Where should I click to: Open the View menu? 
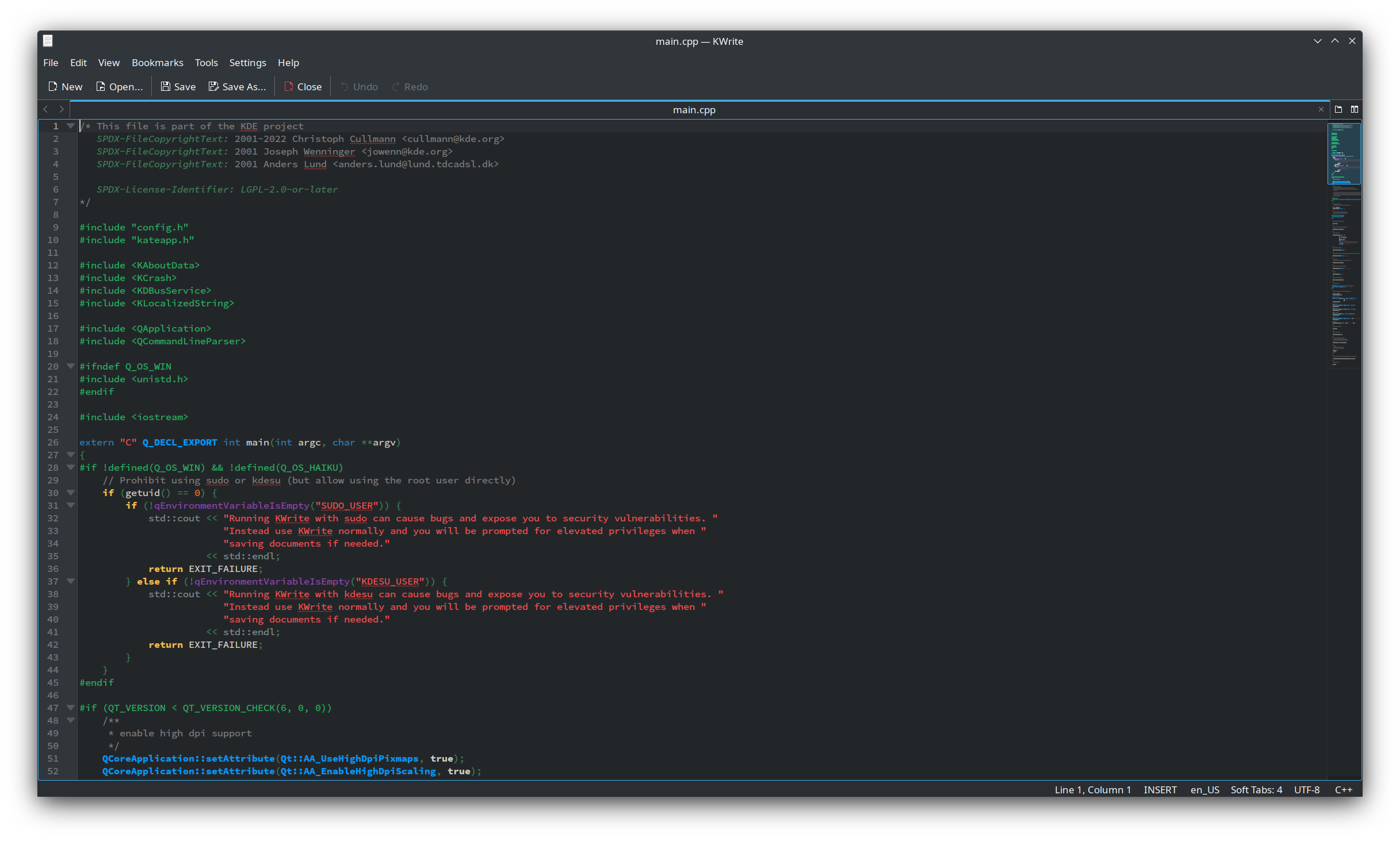[109, 63]
